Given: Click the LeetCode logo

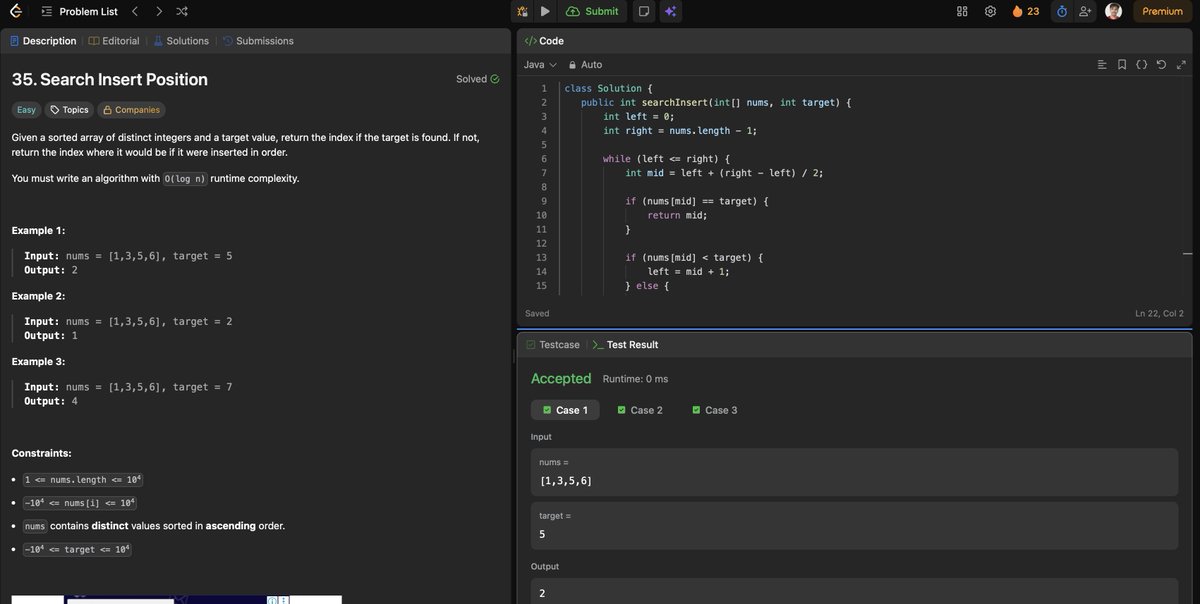Looking at the screenshot, I should [x=16, y=11].
